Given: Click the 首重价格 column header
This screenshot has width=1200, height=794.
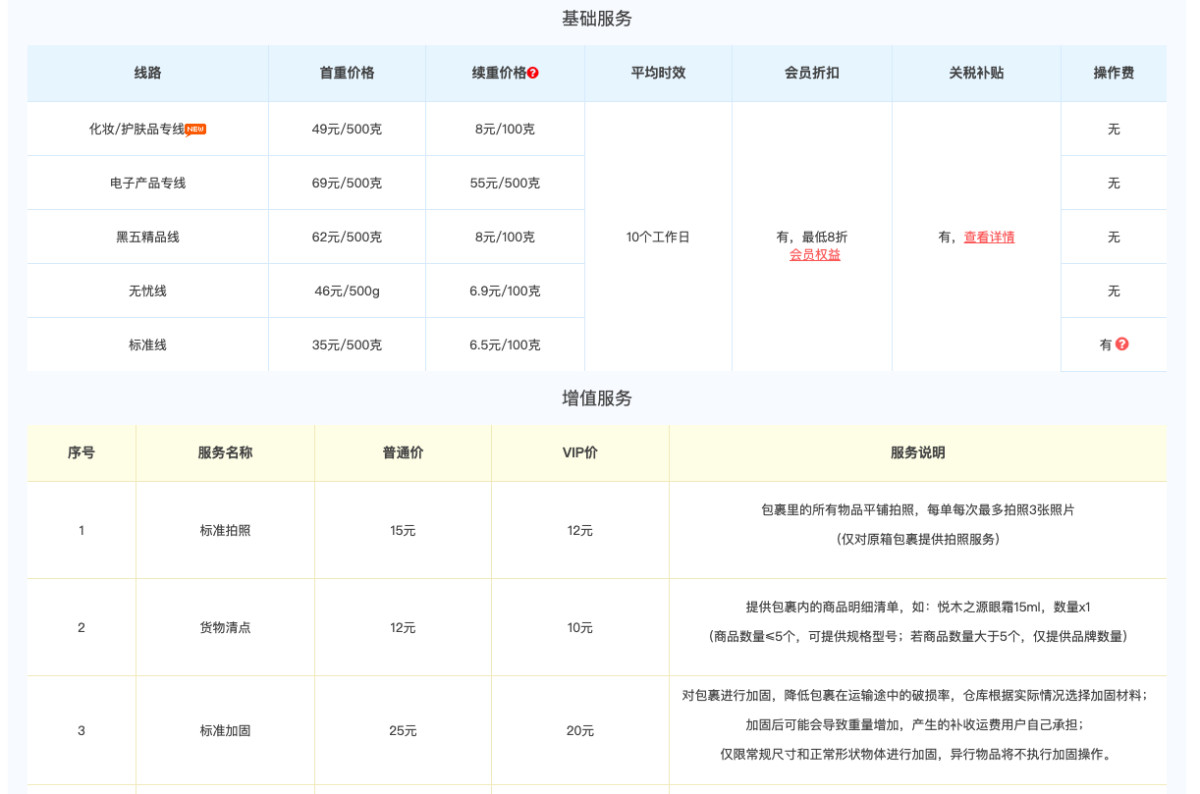Looking at the screenshot, I should [x=347, y=73].
